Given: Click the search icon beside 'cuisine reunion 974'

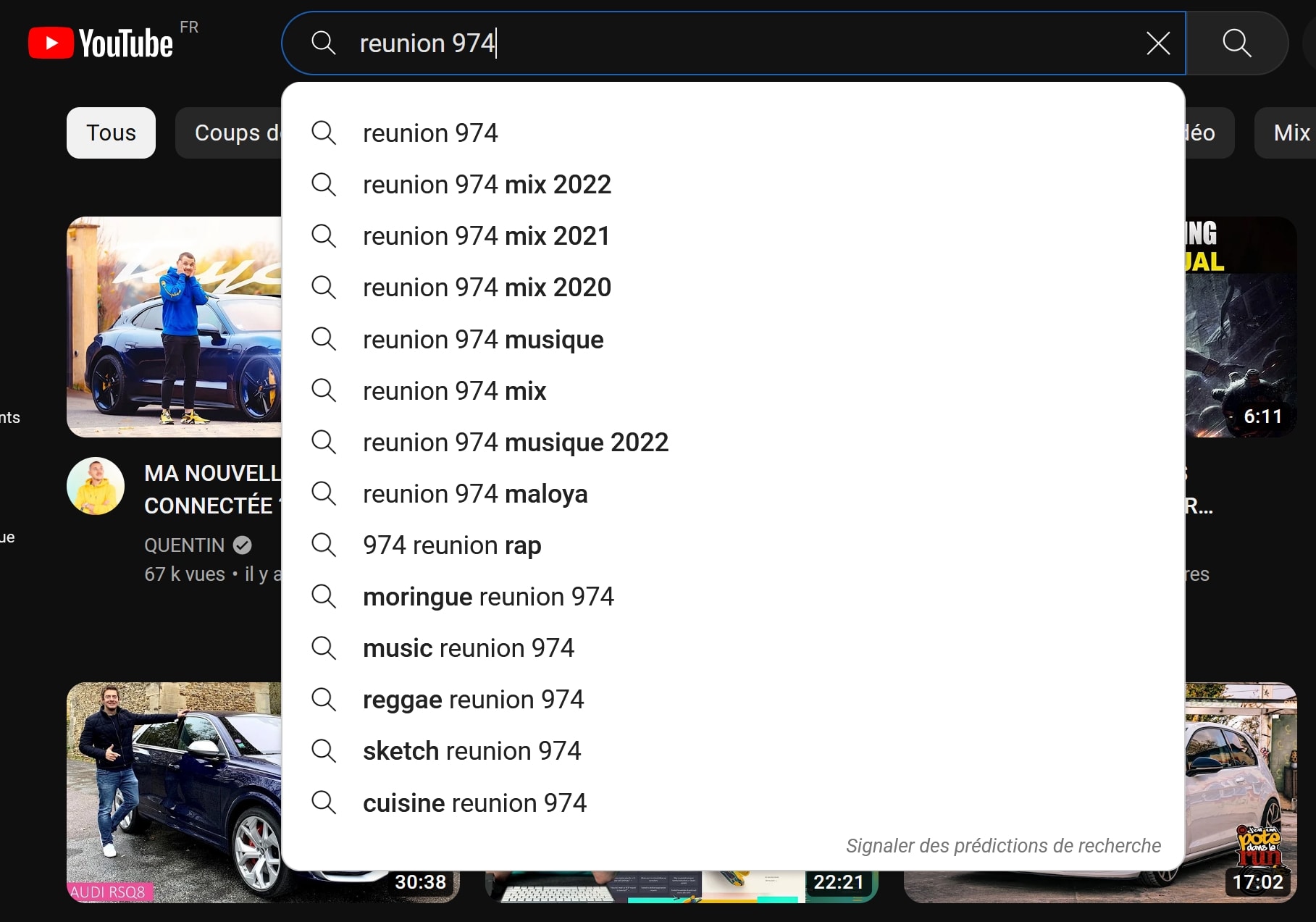Looking at the screenshot, I should (324, 803).
